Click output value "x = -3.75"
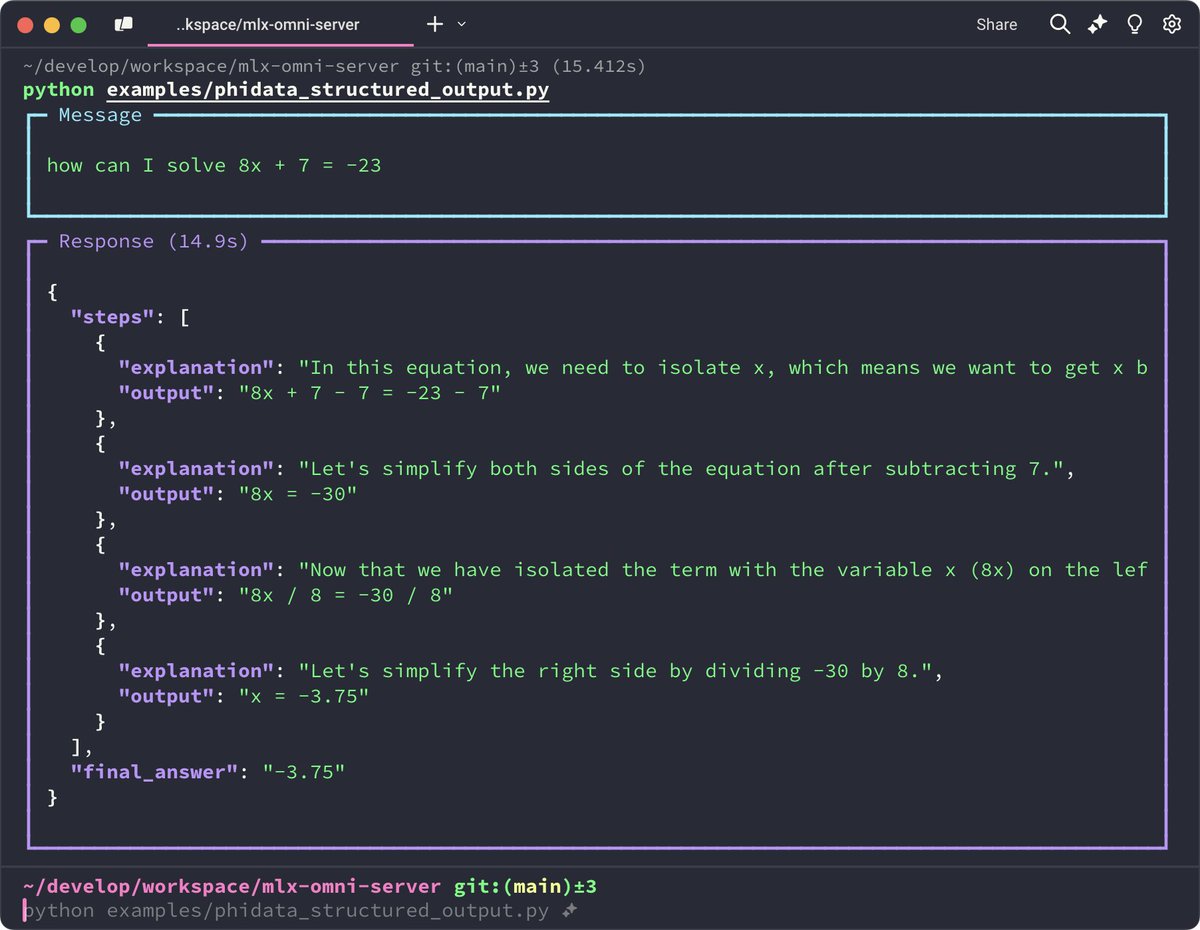The height and width of the screenshot is (930, 1200). (303, 696)
